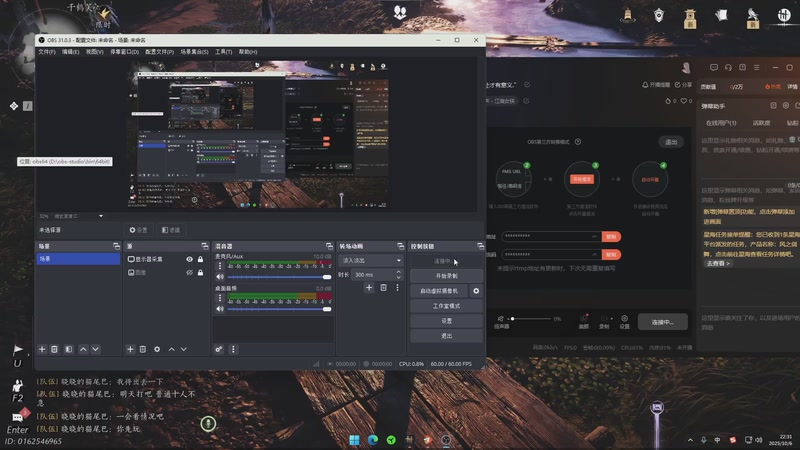Viewport: 800px width, 450px height.
Task: Click transition duration 300 ms field
Action: click(x=373, y=274)
